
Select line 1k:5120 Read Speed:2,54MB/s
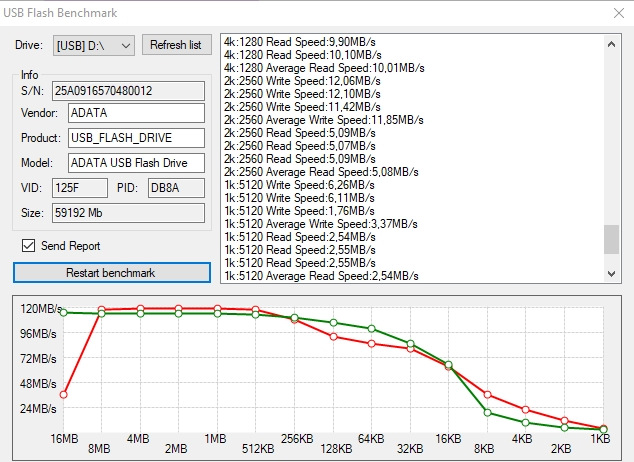pos(300,237)
